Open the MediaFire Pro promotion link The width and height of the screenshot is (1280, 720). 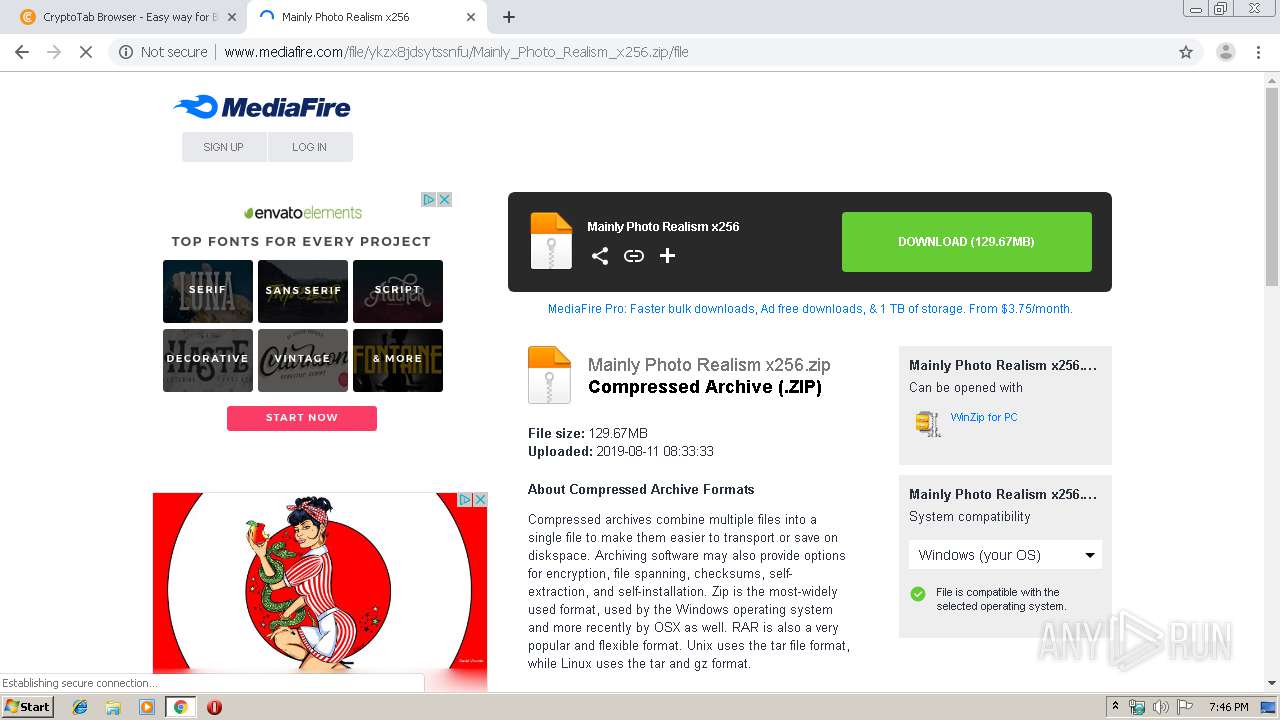[810, 309]
